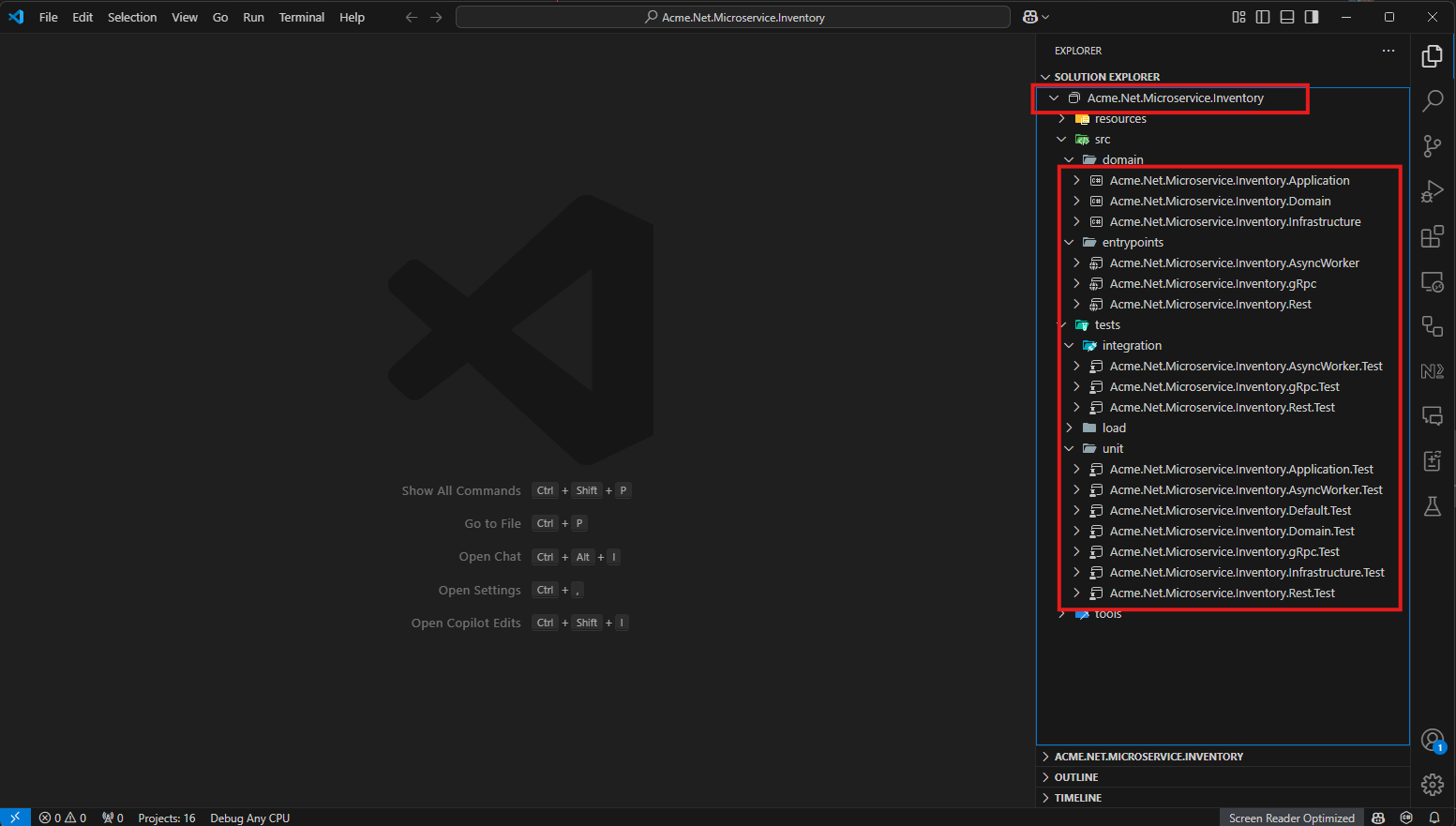Expand the Timeline section
This screenshot has height=826, width=1456.
tap(1223, 798)
